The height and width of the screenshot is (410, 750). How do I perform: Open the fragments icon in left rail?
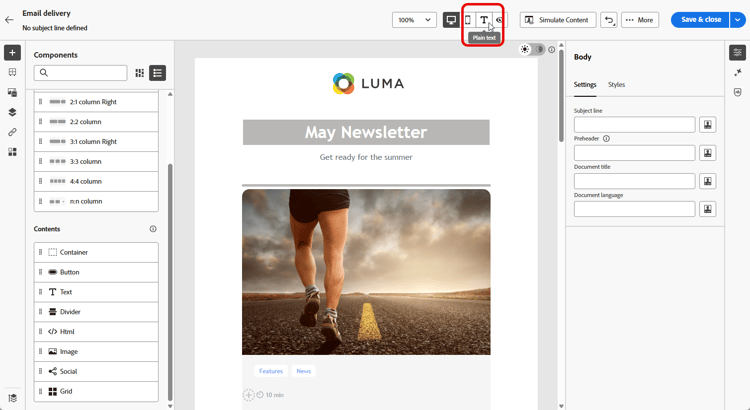tap(12, 72)
